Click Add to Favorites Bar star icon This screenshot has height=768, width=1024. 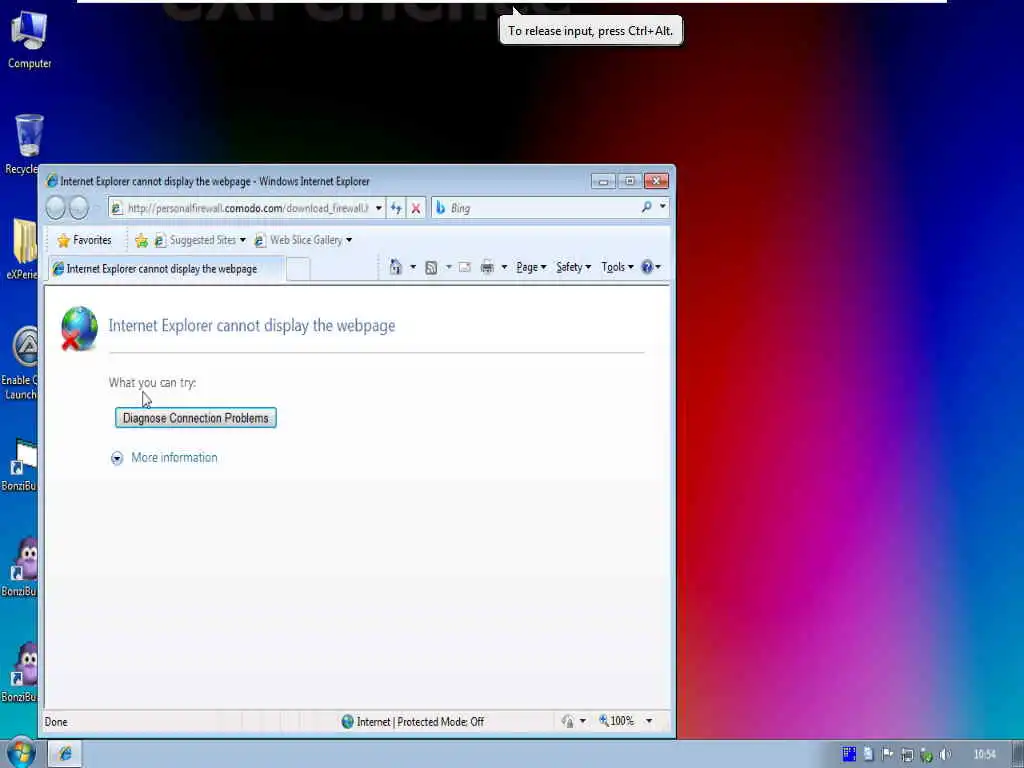tap(141, 240)
